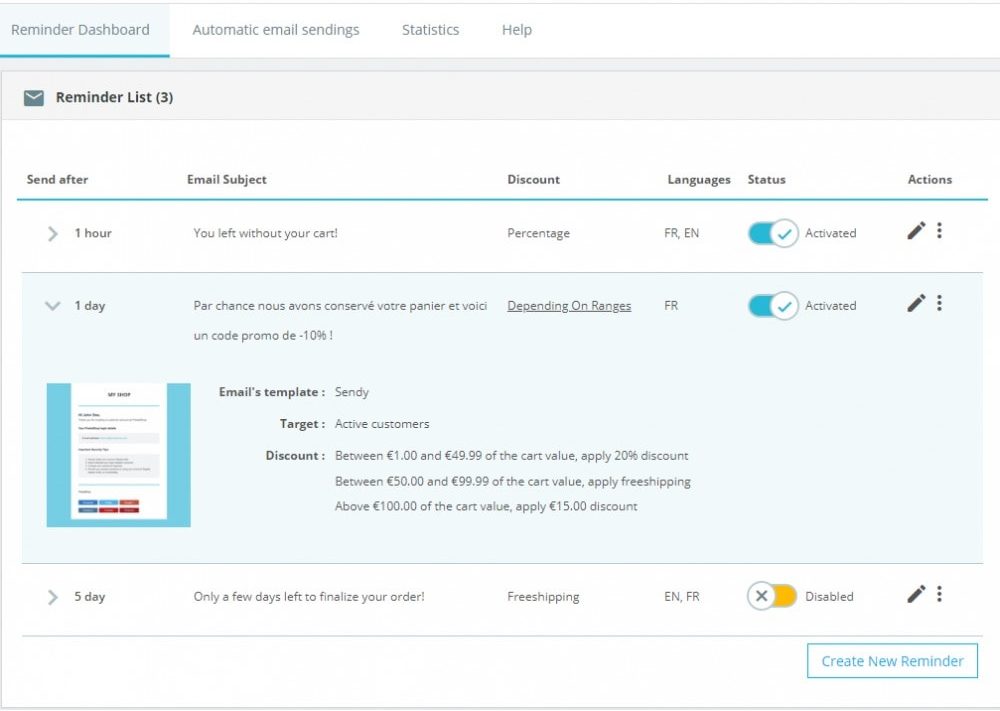Open more actions for 1 day reminder
The height and width of the screenshot is (711, 1000).
939,303
